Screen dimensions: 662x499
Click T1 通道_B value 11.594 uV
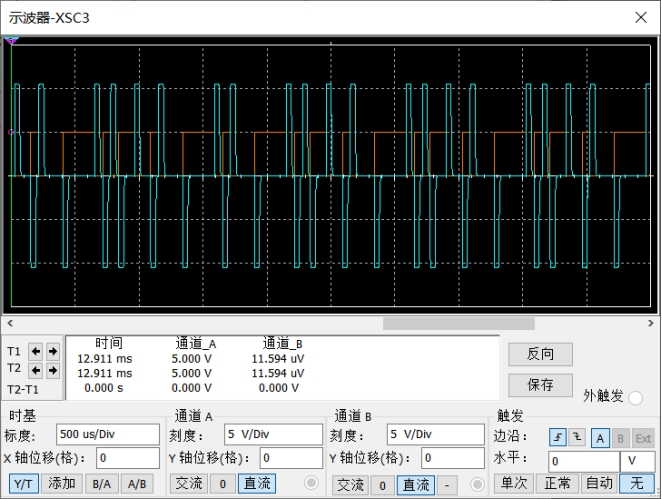pos(278,359)
